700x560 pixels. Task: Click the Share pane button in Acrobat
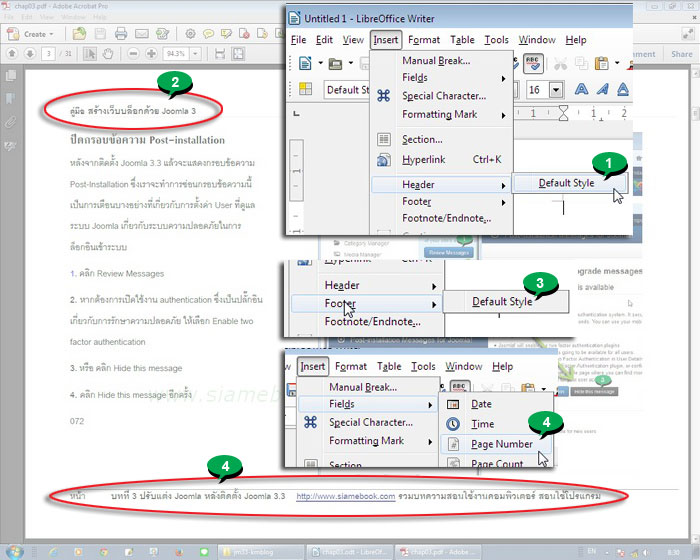point(682,54)
